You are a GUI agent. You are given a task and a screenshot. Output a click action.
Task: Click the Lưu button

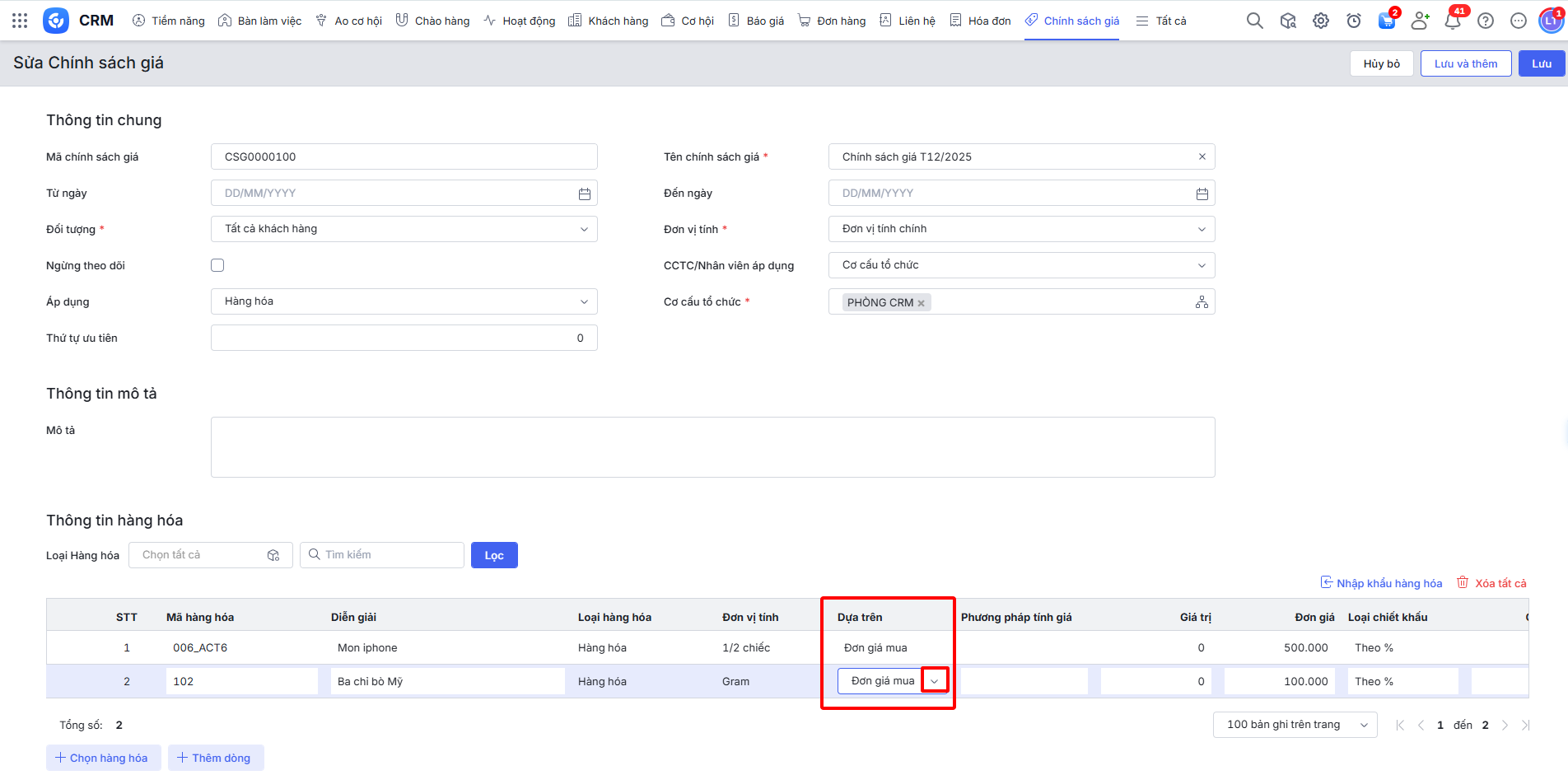click(x=1541, y=63)
